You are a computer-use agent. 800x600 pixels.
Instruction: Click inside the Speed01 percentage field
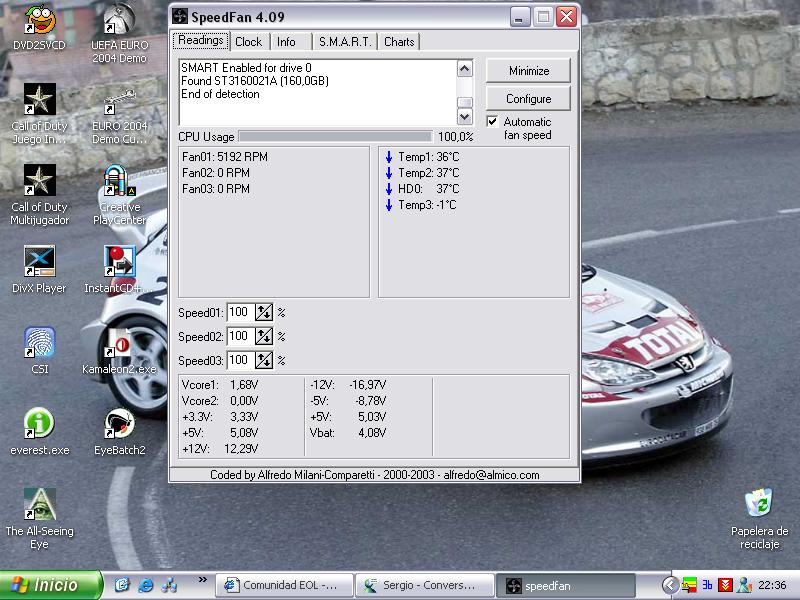tap(240, 313)
